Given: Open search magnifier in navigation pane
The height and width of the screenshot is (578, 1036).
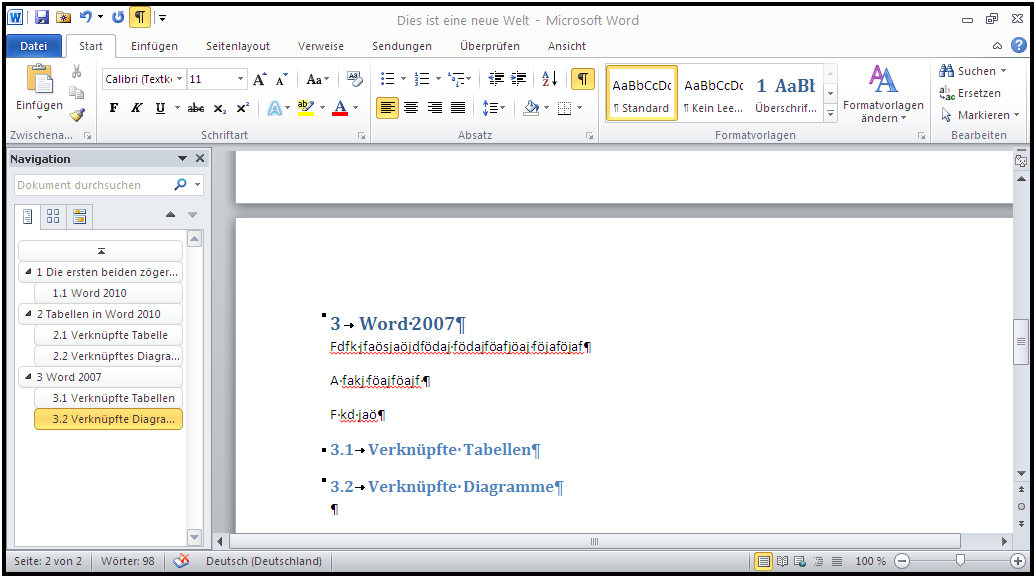Looking at the screenshot, I should (180, 184).
